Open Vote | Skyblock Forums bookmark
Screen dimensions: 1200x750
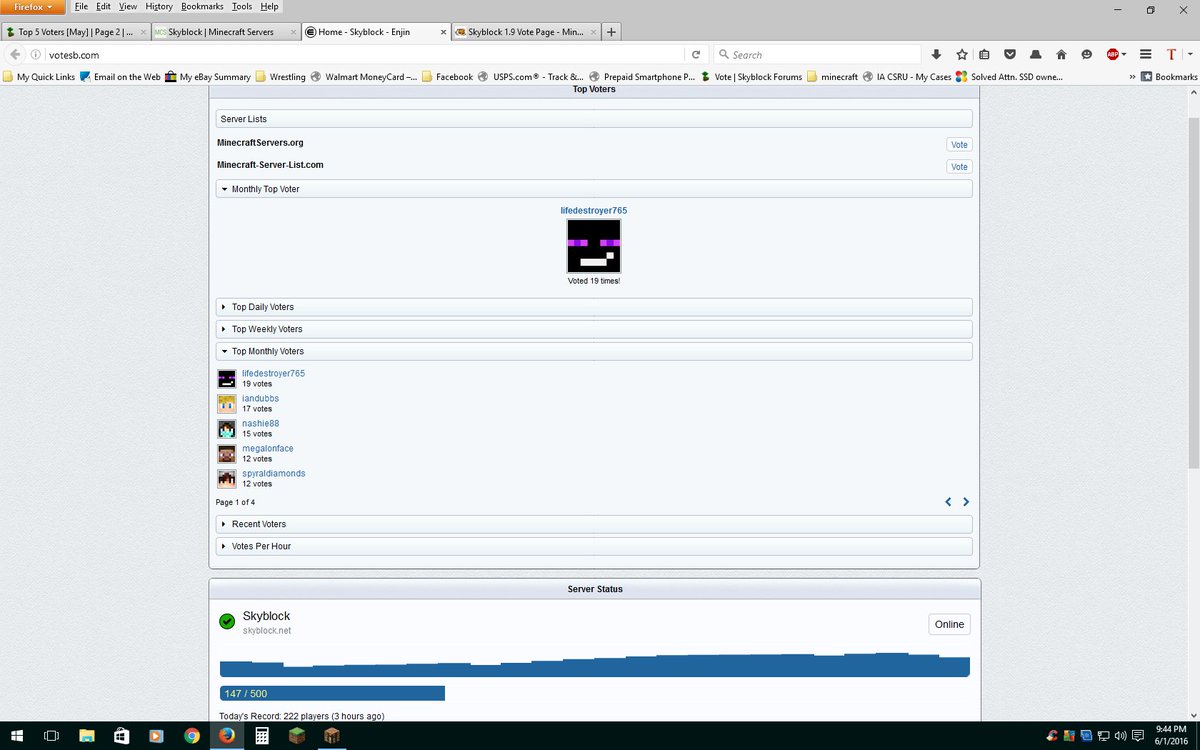[751, 77]
